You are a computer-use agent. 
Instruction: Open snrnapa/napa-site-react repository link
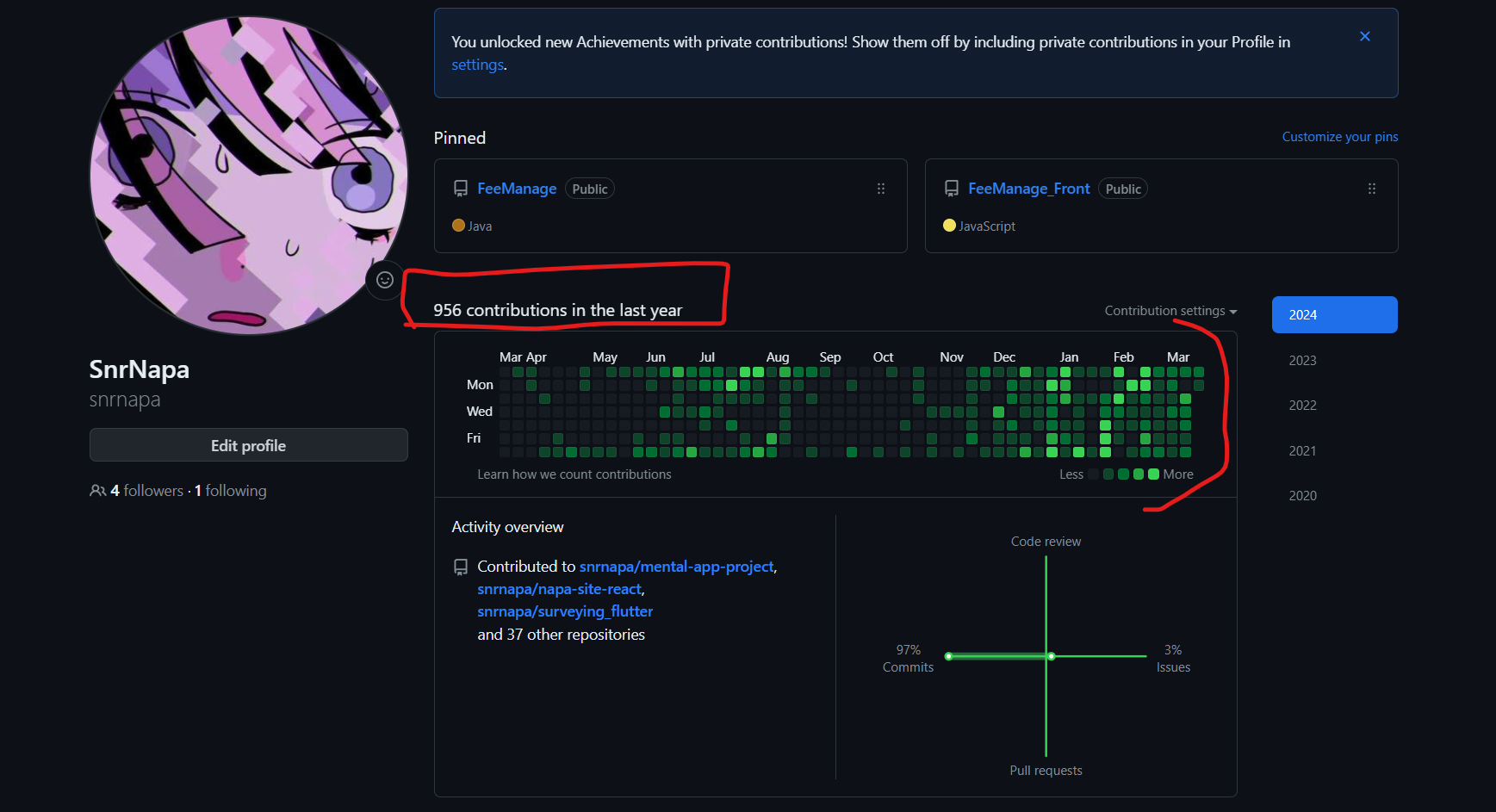pos(560,589)
